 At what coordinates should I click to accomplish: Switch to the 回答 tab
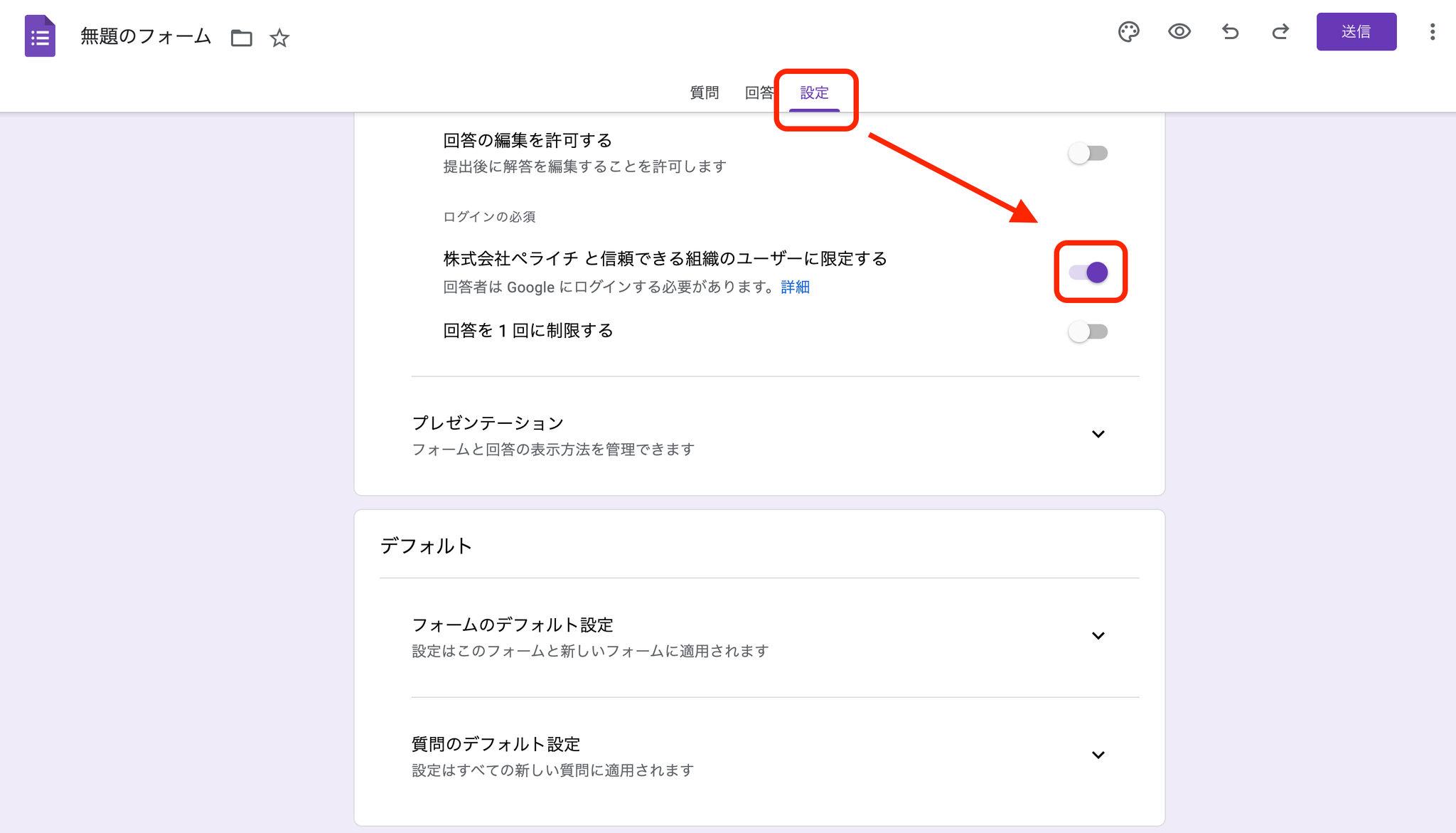coord(759,92)
